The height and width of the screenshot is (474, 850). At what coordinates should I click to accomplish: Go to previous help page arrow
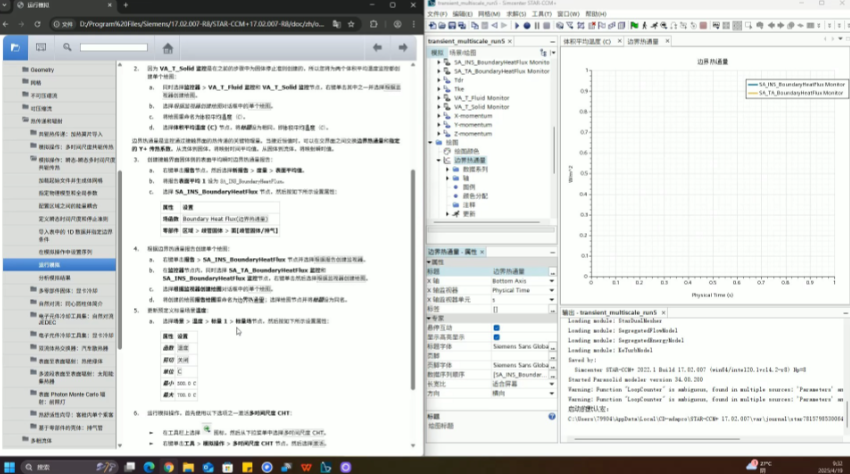click(x=377, y=47)
